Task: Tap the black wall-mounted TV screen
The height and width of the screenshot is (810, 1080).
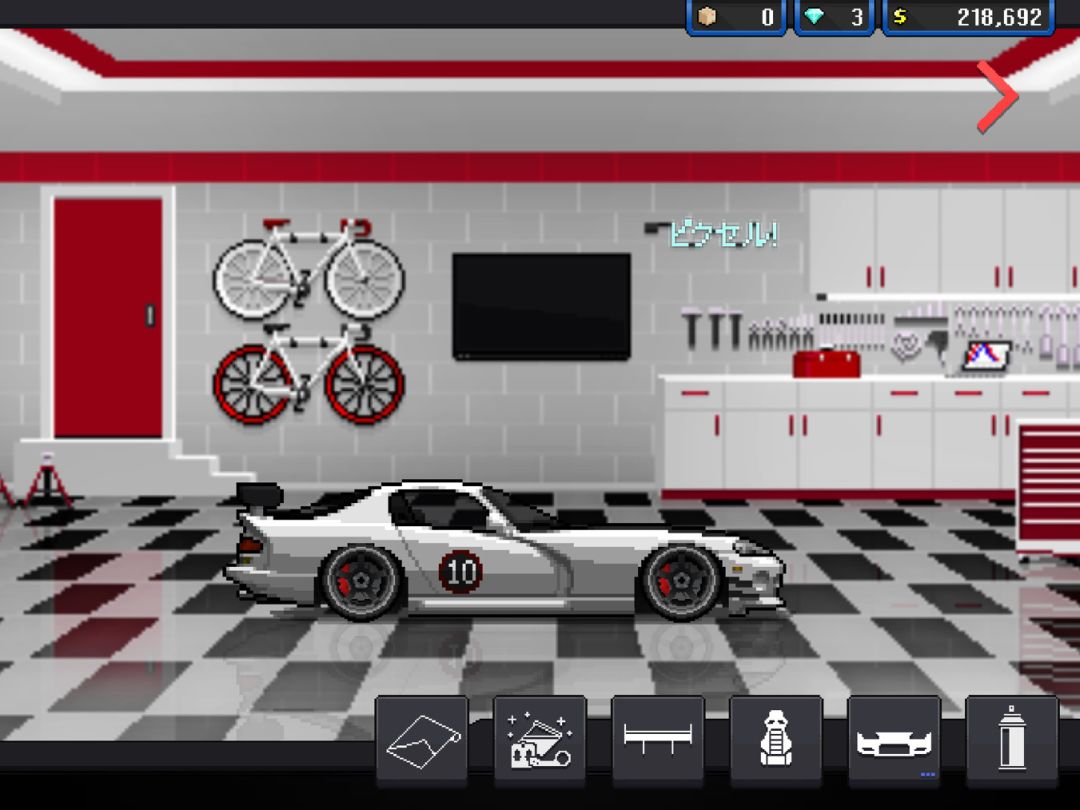Action: tap(541, 307)
